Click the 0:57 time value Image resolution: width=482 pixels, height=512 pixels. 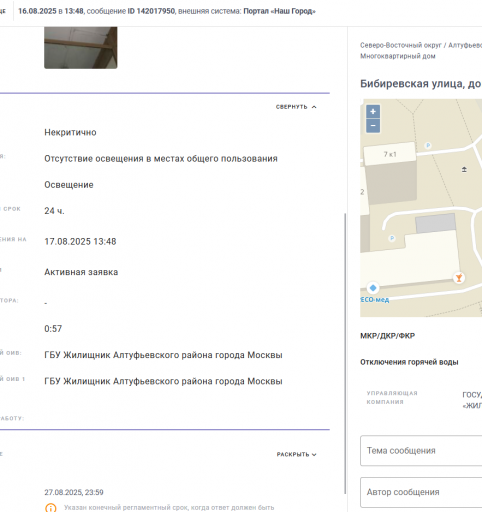coord(53,329)
